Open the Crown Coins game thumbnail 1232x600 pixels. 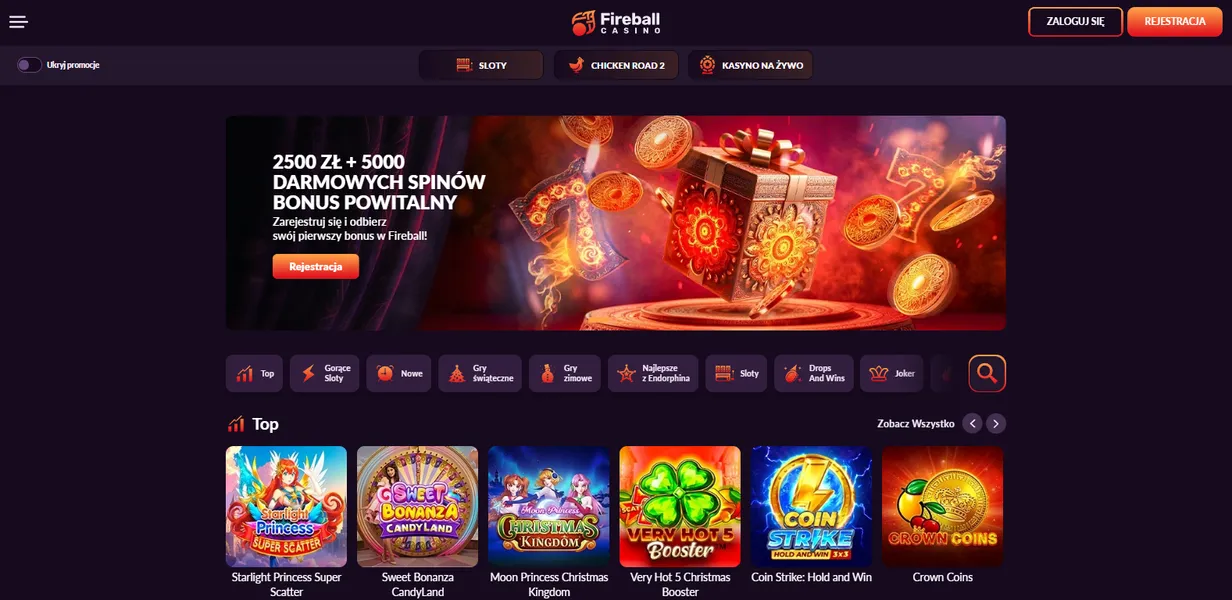942,507
